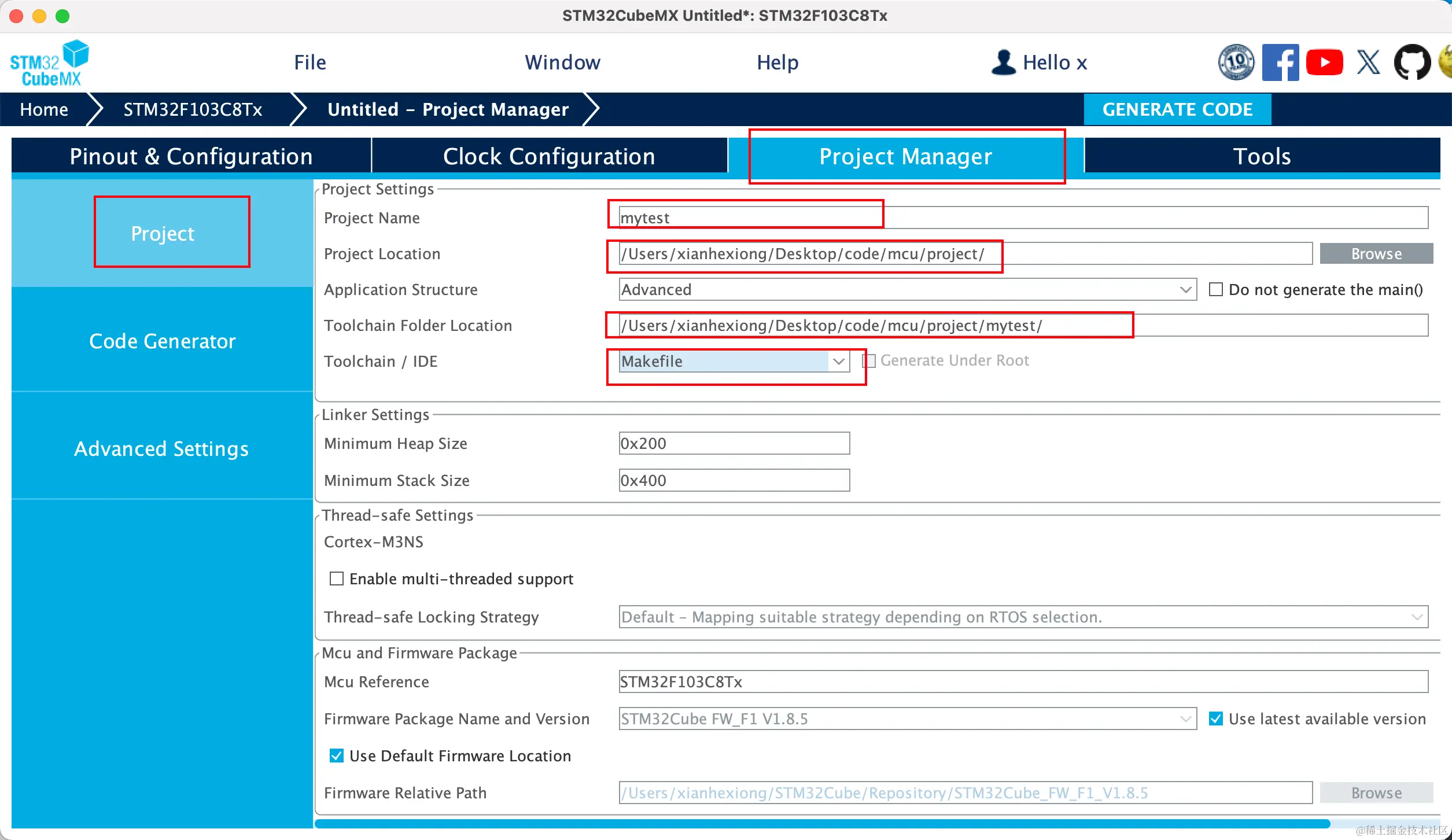
Task: Open the Code Generator side tab
Action: pos(163,341)
